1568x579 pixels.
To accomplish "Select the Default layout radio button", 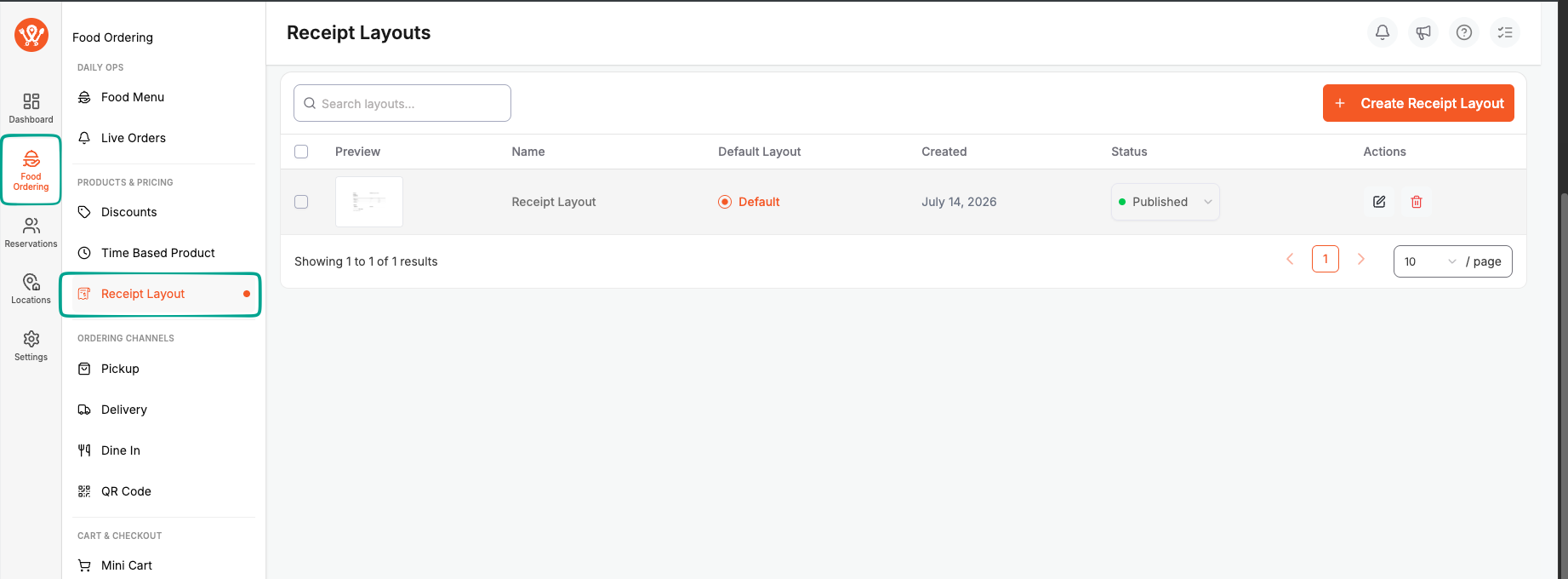I will (x=725, y=202).
